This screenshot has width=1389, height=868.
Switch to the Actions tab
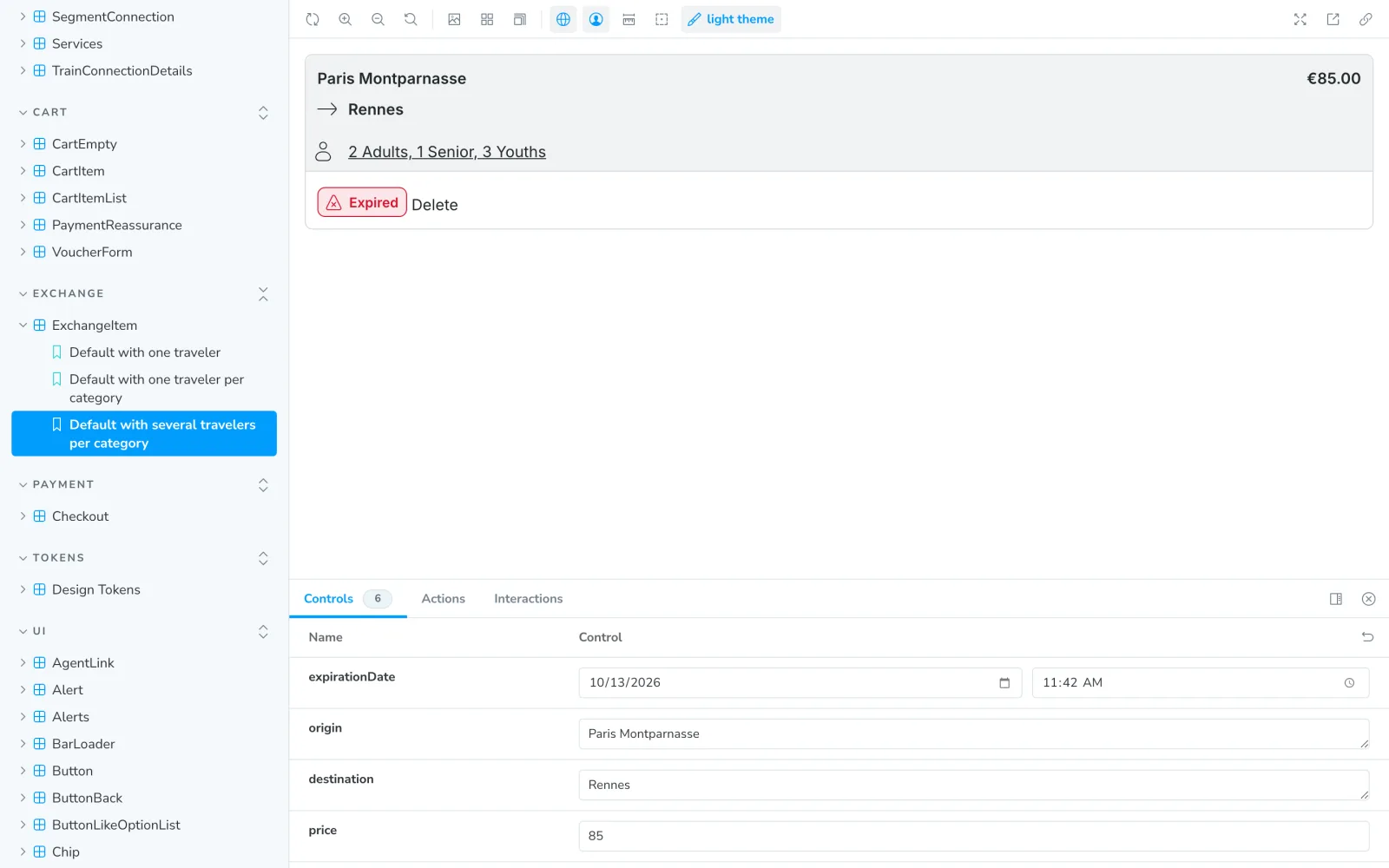pos(444,599)
